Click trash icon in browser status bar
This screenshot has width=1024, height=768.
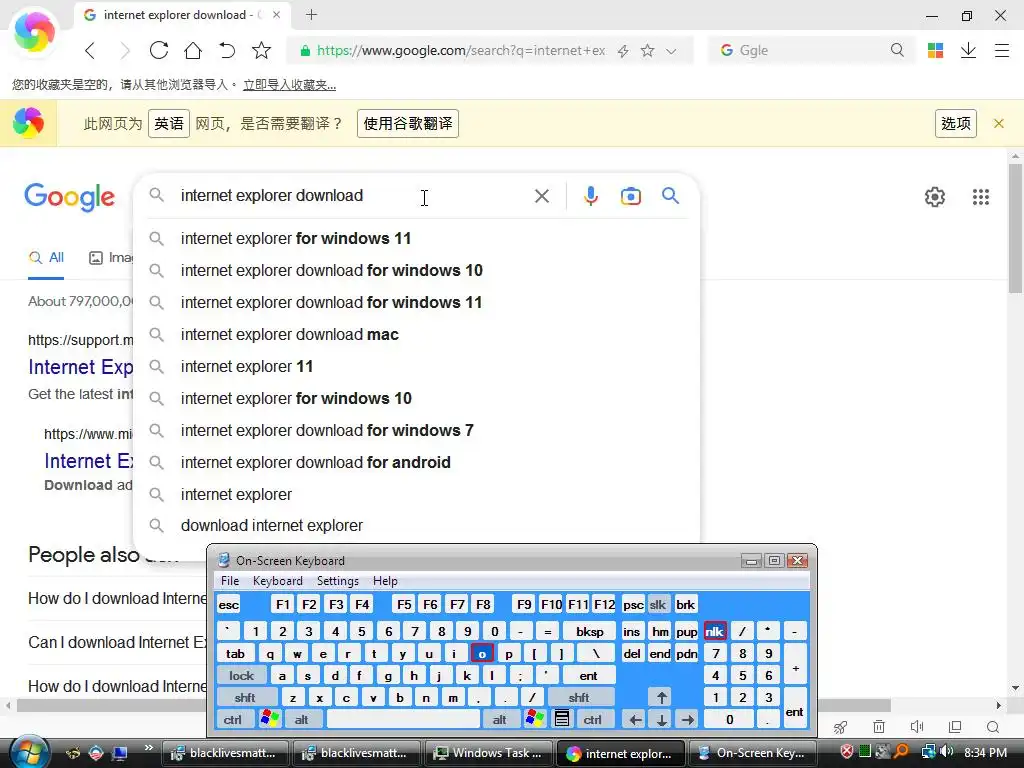(x=879, y=727)
